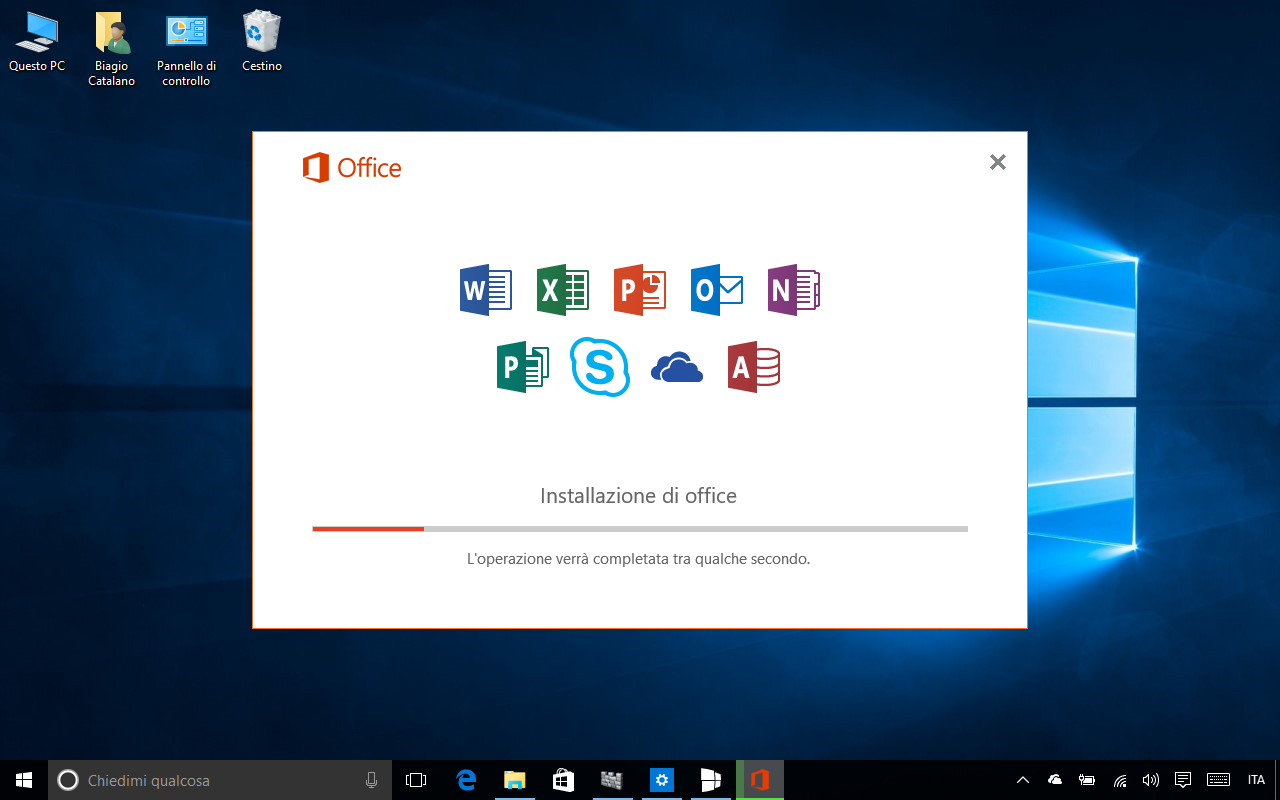Click the OneDrive cloud icon in installer
The image size is (1280, 800).
click(677, 368)
